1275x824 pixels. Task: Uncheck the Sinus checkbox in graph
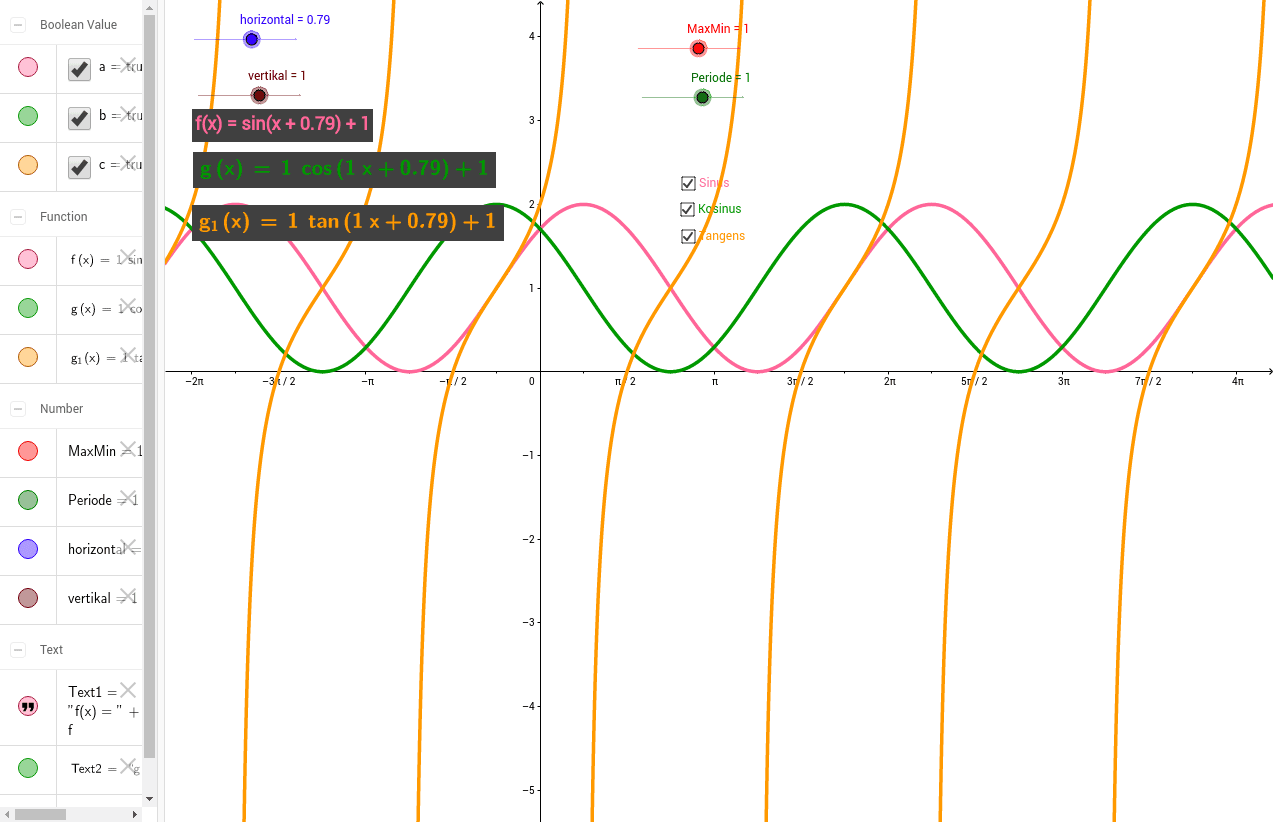(x=688, y=183)
